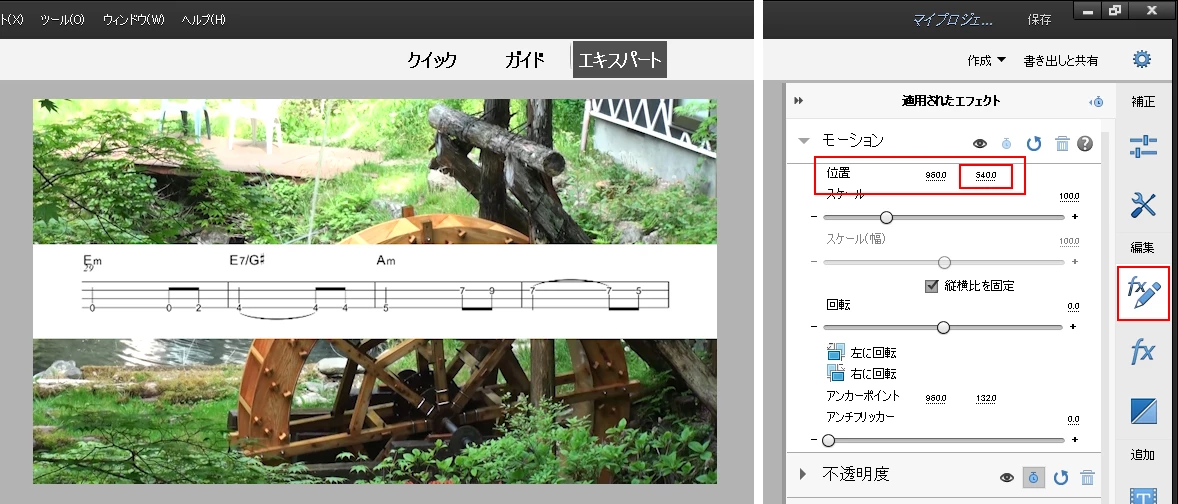Decrease アンチフリッカー with minus button
This screenshot has width=1178, height=504.
[814, 440]
